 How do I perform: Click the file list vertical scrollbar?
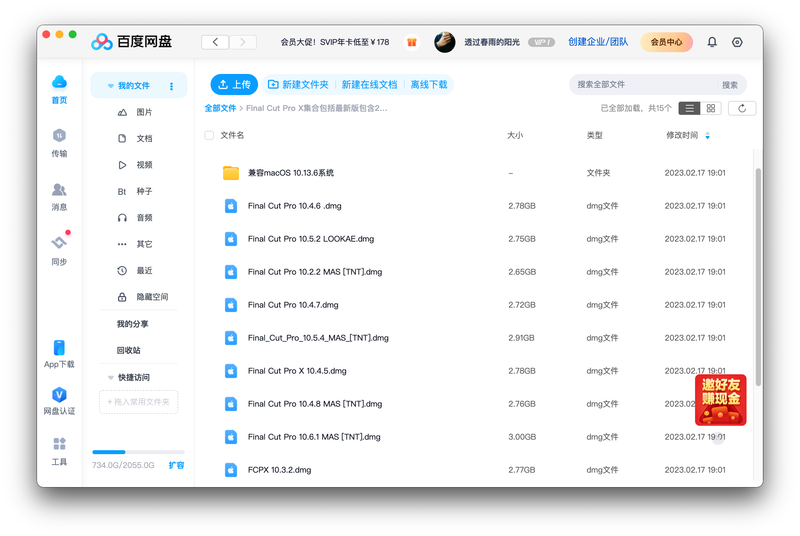click(x=758, y=277)
